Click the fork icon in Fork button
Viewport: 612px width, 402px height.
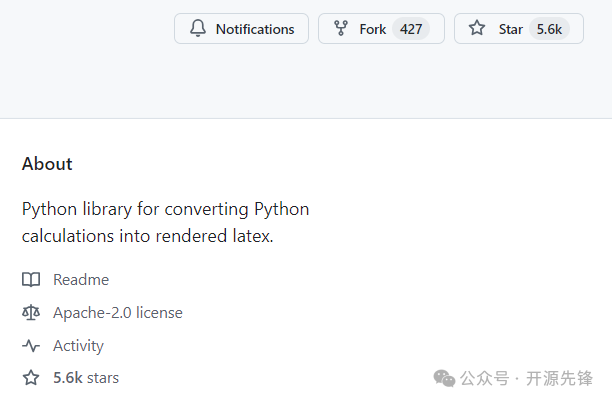point(341,29)
